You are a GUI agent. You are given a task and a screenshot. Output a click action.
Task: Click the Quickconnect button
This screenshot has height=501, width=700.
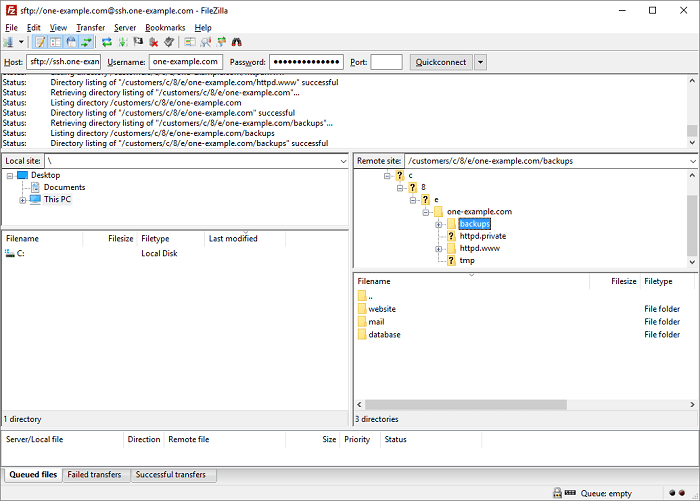[x=441, y=62]
